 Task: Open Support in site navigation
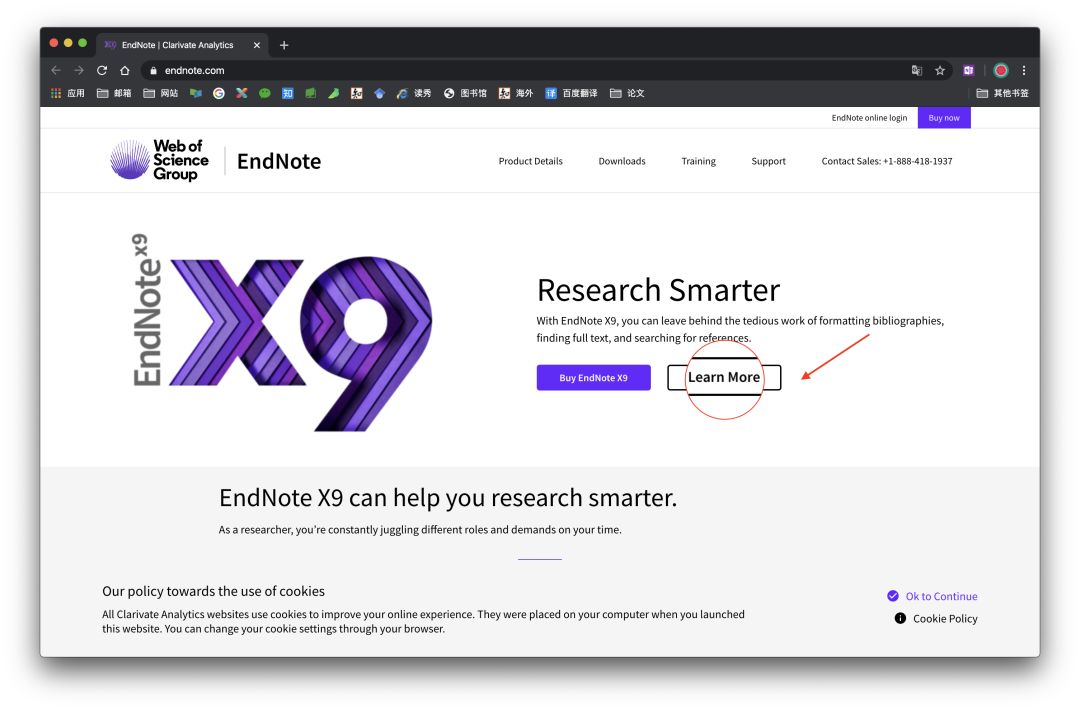768,161
